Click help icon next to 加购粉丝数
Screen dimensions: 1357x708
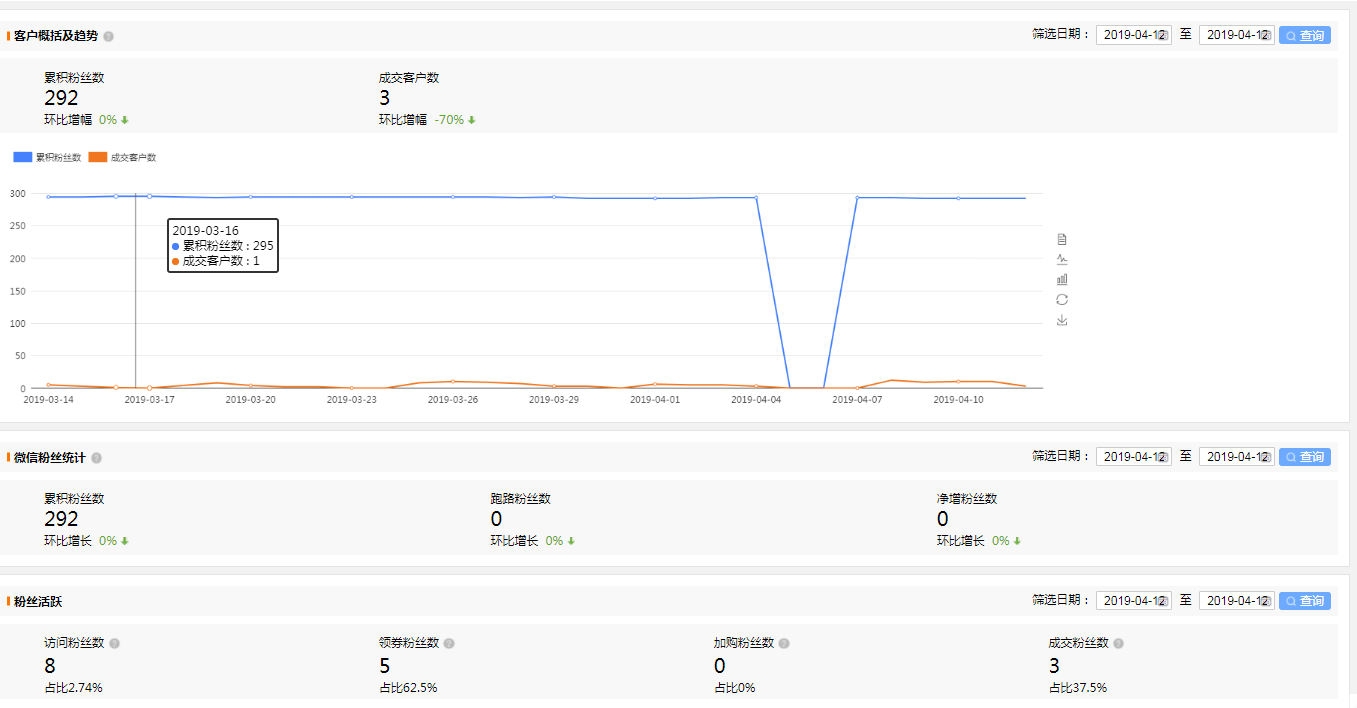coord(784,643)
